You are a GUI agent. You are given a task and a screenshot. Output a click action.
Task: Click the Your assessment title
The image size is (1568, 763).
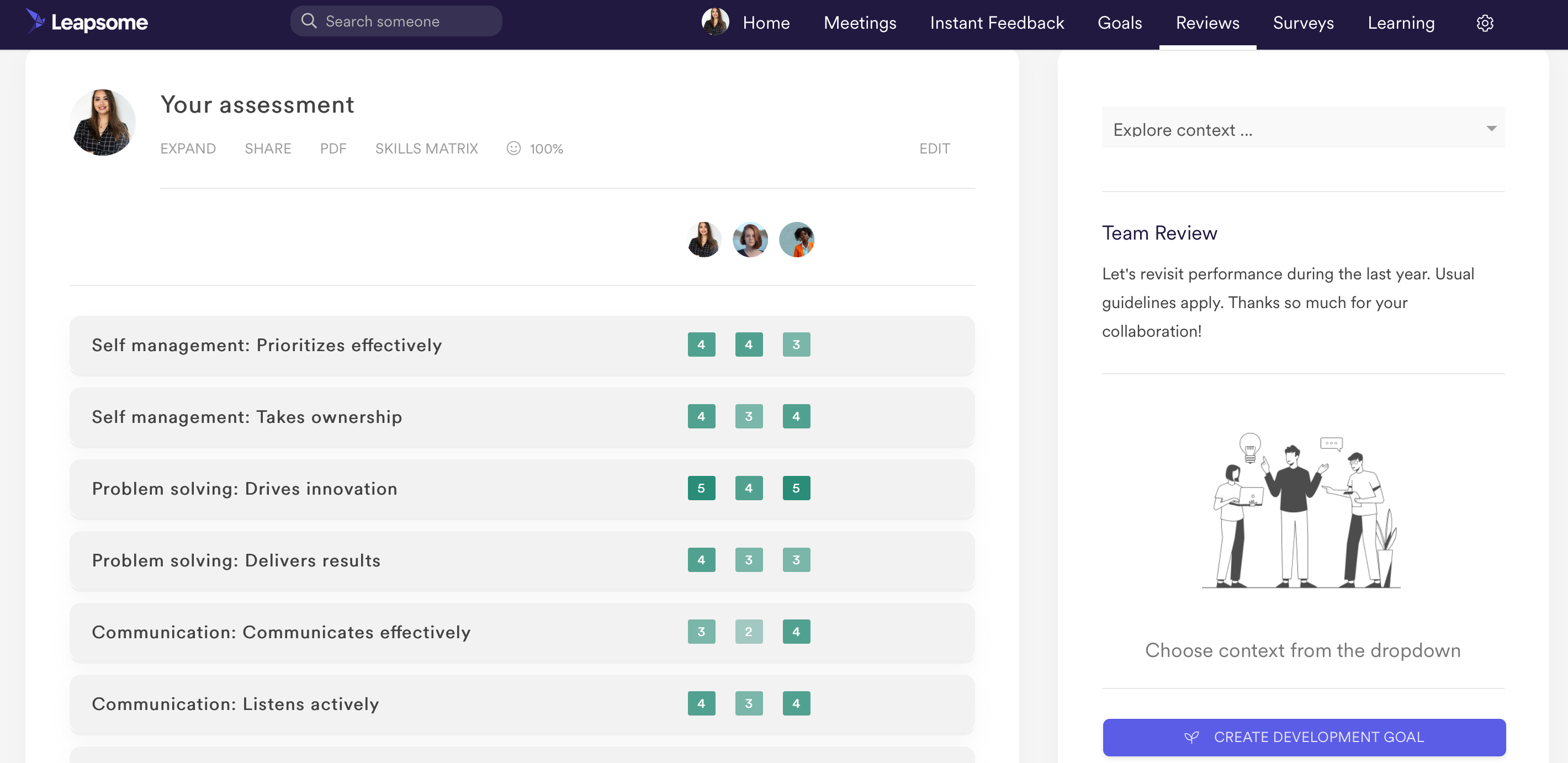(257, 105)
